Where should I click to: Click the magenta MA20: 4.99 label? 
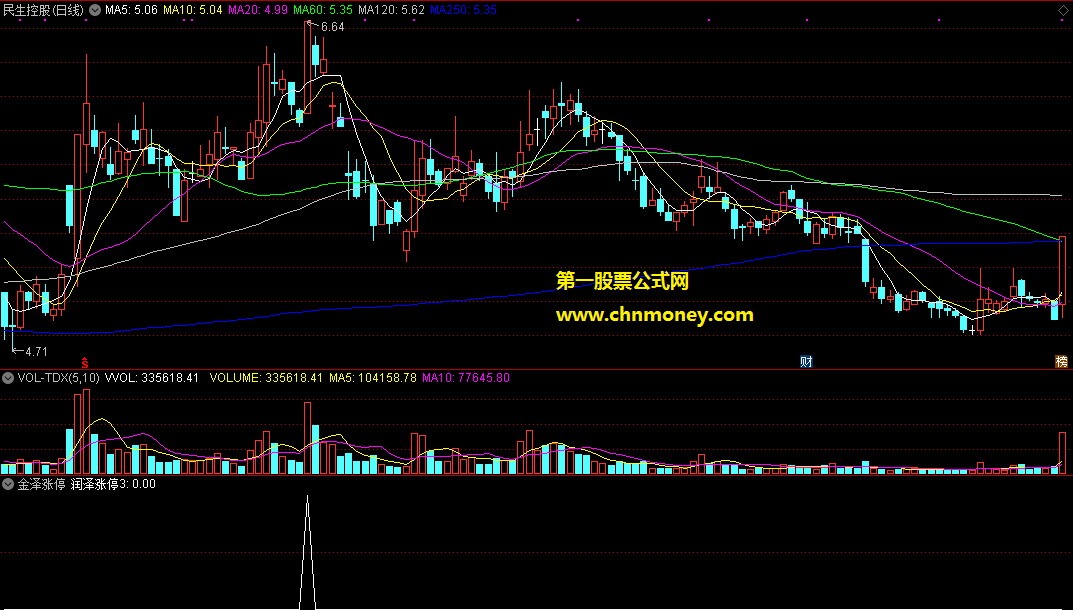coord(257,10)
